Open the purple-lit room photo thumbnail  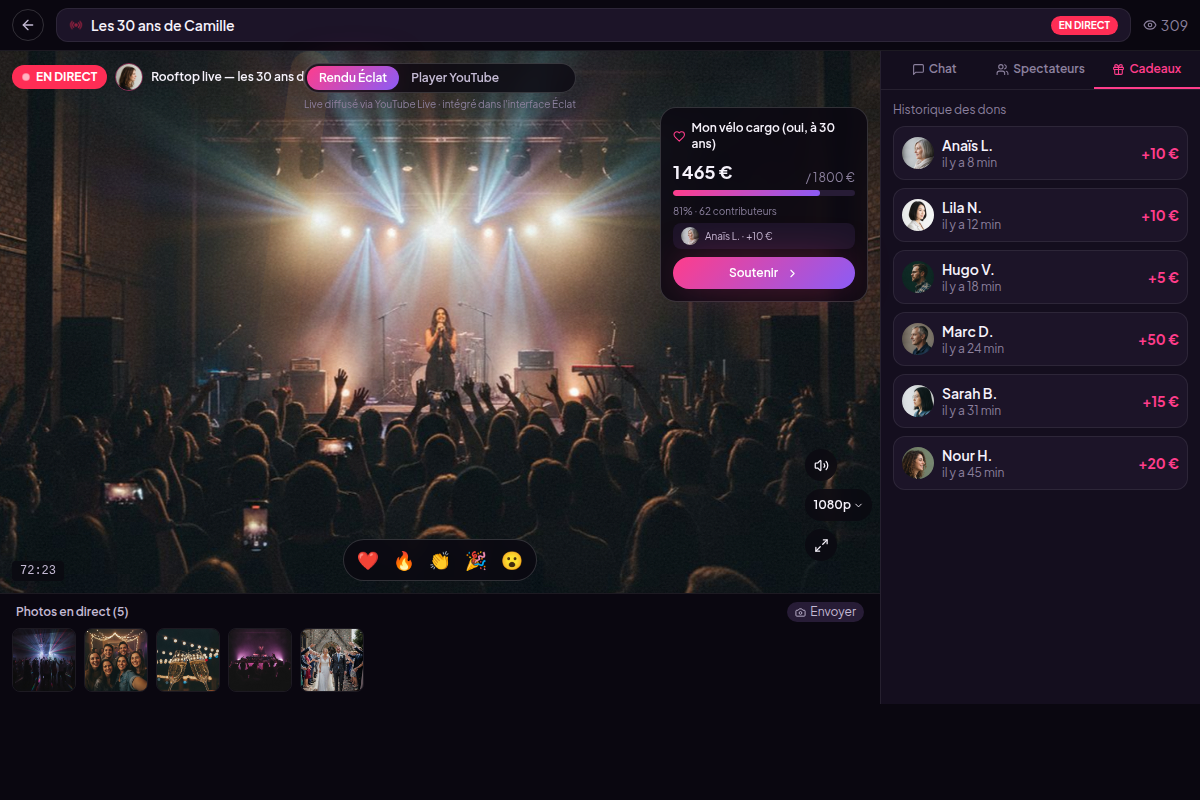pyautogui.click(x=260, y=660)
